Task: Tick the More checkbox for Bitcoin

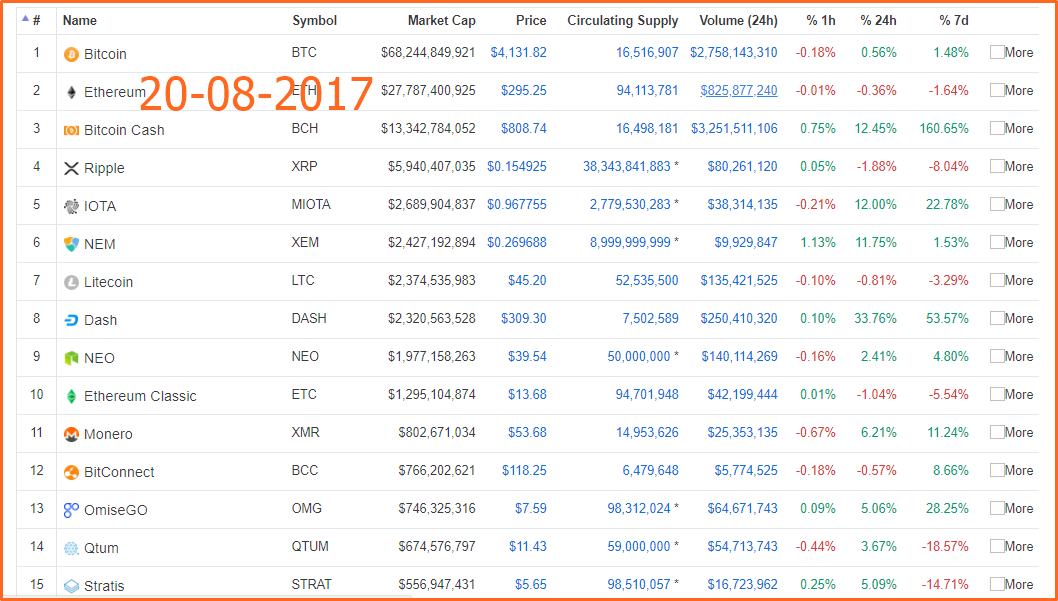Action: 997,52
